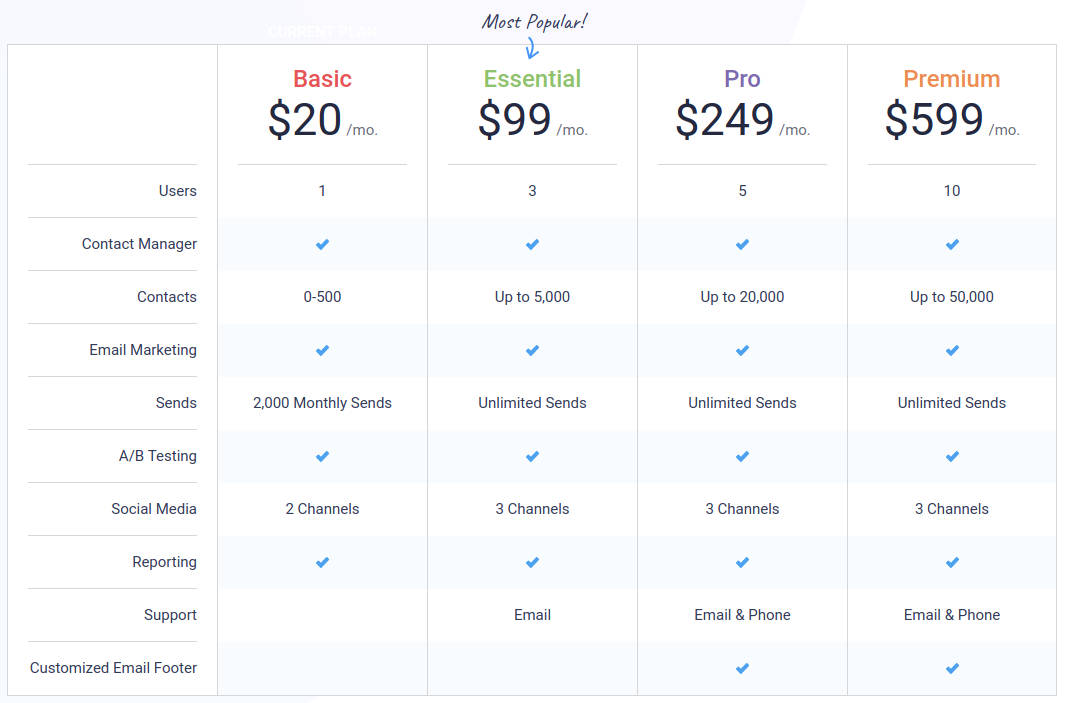Select the Basic plan heading
Viewport: 1065px width, 703px height.
pyautogui.click(x=322, y=79)
